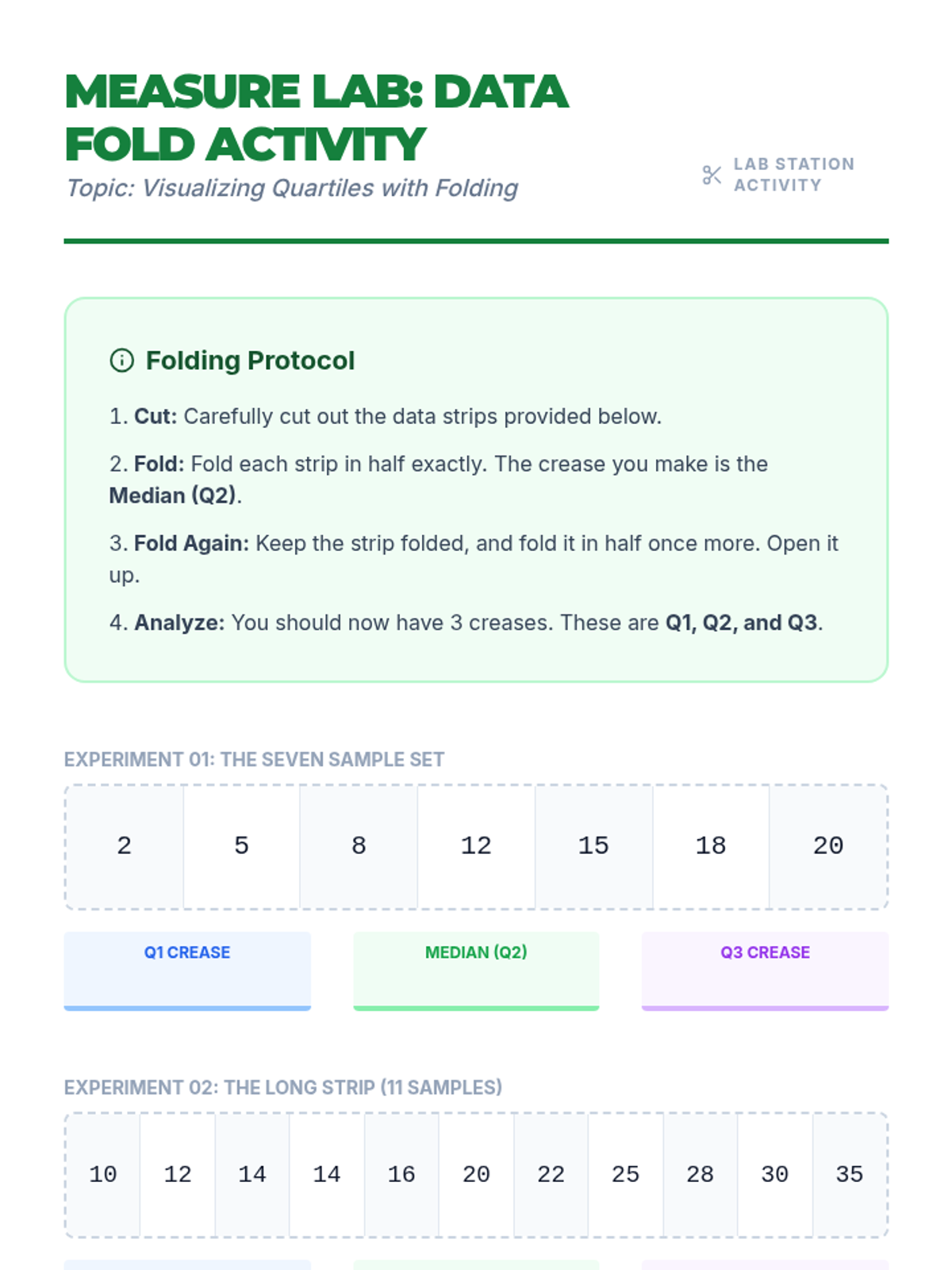Select the cell with value 10 in the long strip

pyautogui.click(x=103, y=1175)
